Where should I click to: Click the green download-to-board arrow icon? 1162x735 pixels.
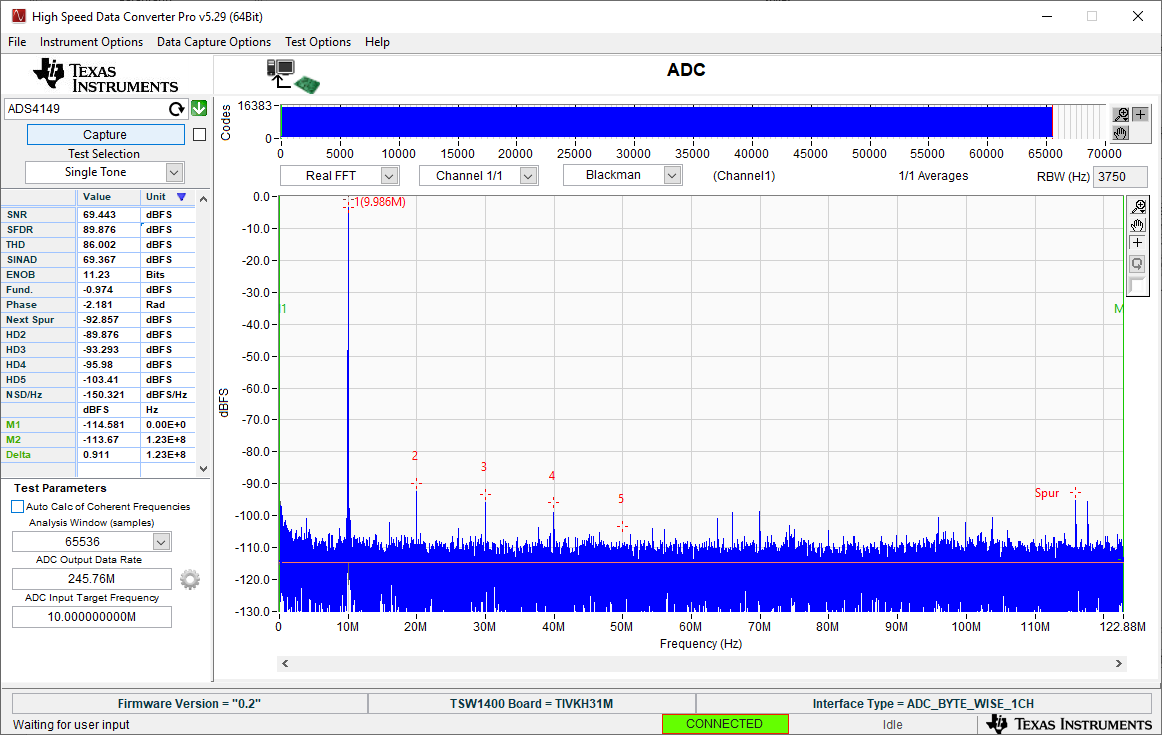pyautogui.click(x=198, y=108)
